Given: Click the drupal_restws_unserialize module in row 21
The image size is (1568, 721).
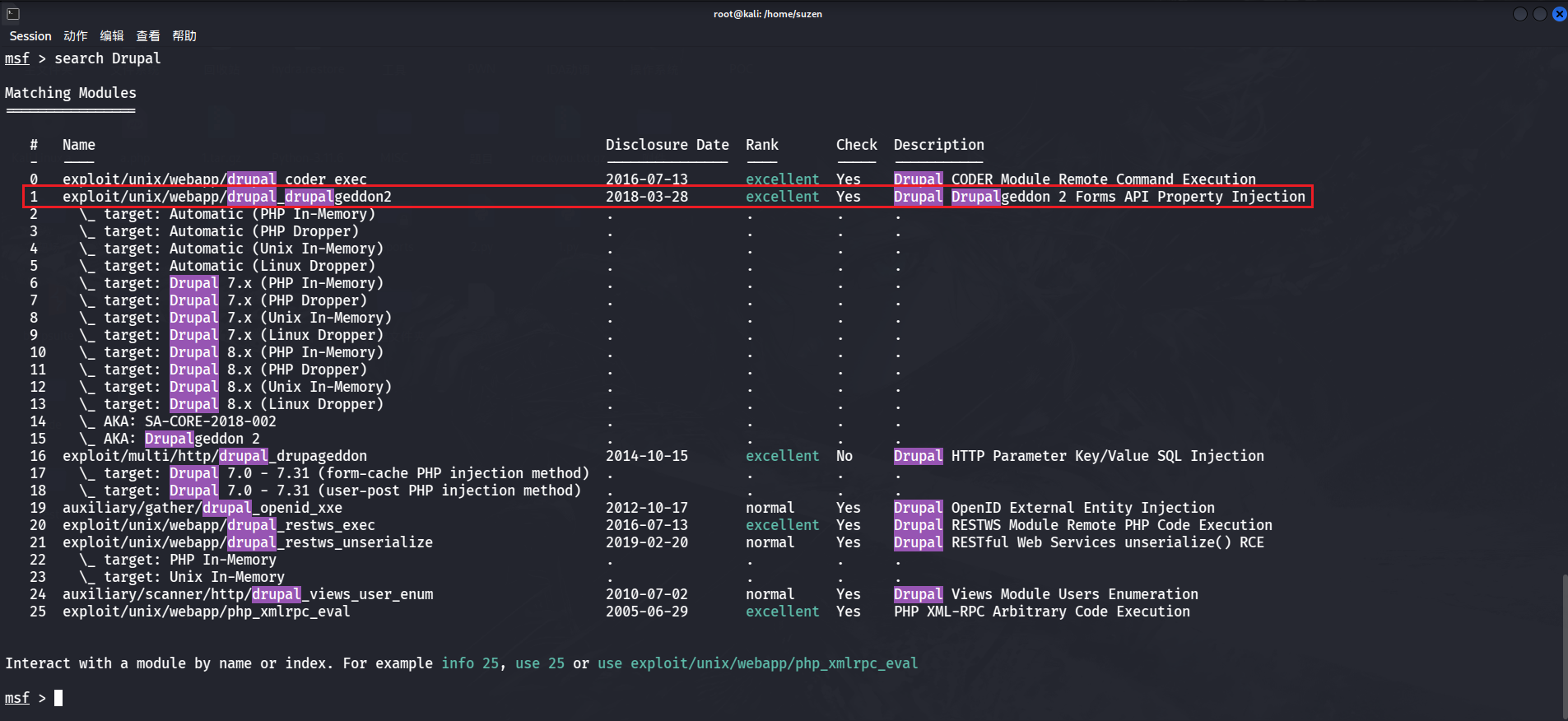Looking at the screenshot, I should pos(247,542).
